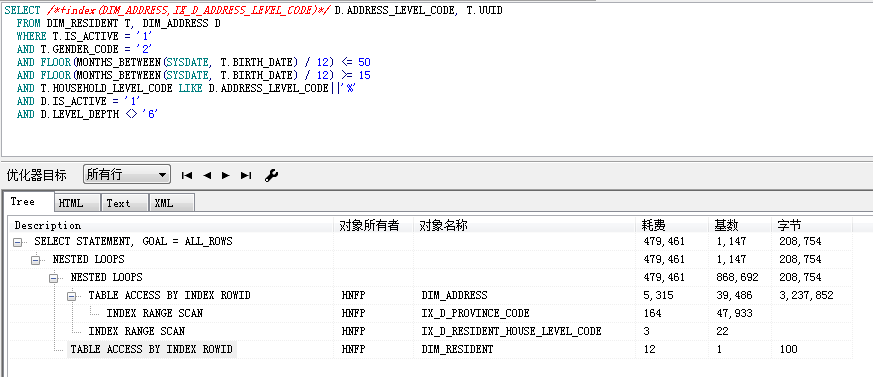This screenshot has width=873, height=377.
Task: Click the DIM_RESIDENT object name cell
Action: point(457,349)
